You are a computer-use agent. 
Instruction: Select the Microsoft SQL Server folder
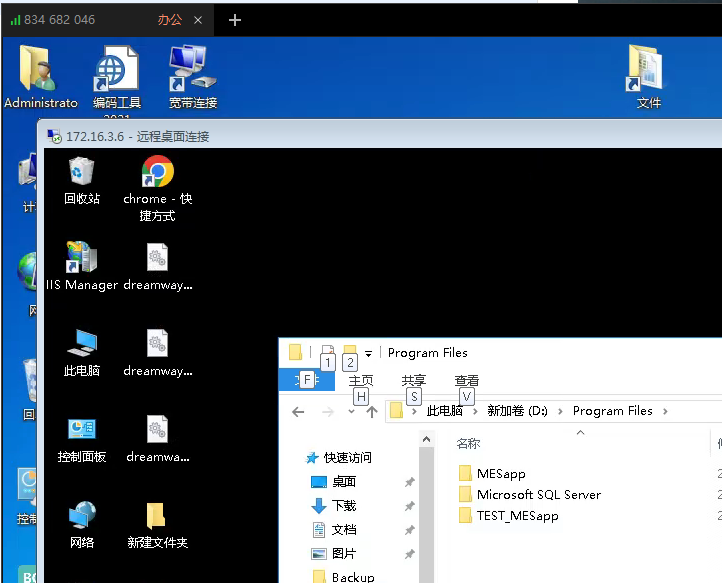[x=538, y=494]
